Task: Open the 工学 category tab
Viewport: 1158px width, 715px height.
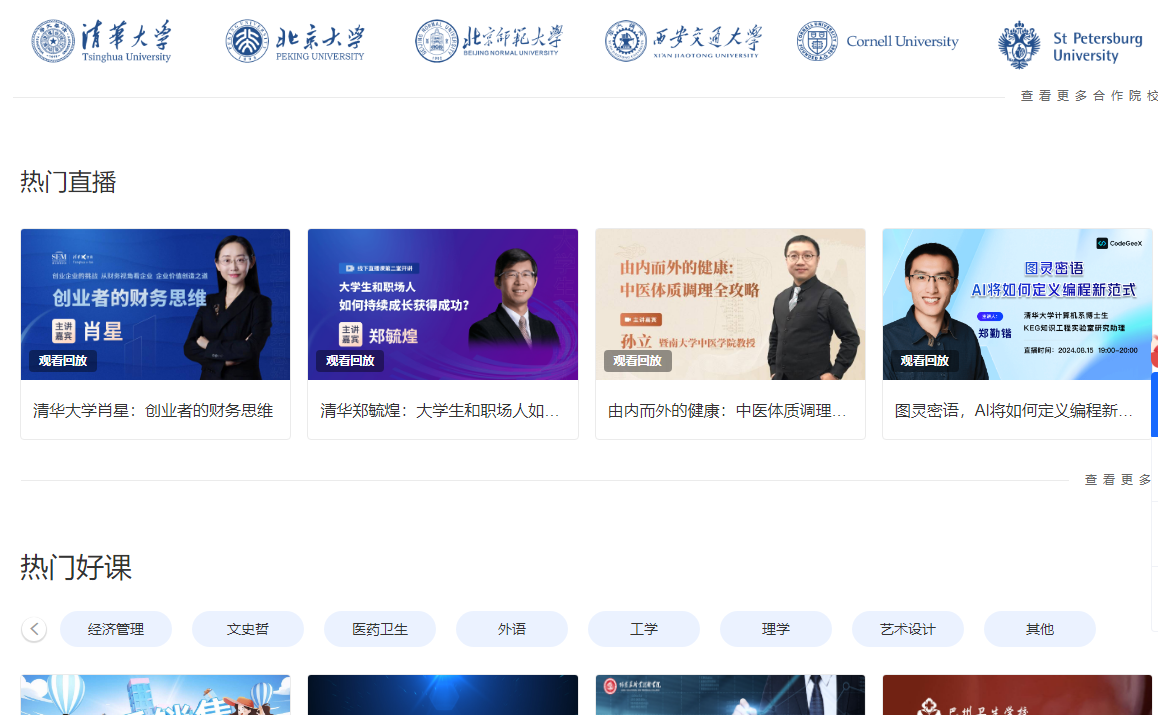Action: 644,629
